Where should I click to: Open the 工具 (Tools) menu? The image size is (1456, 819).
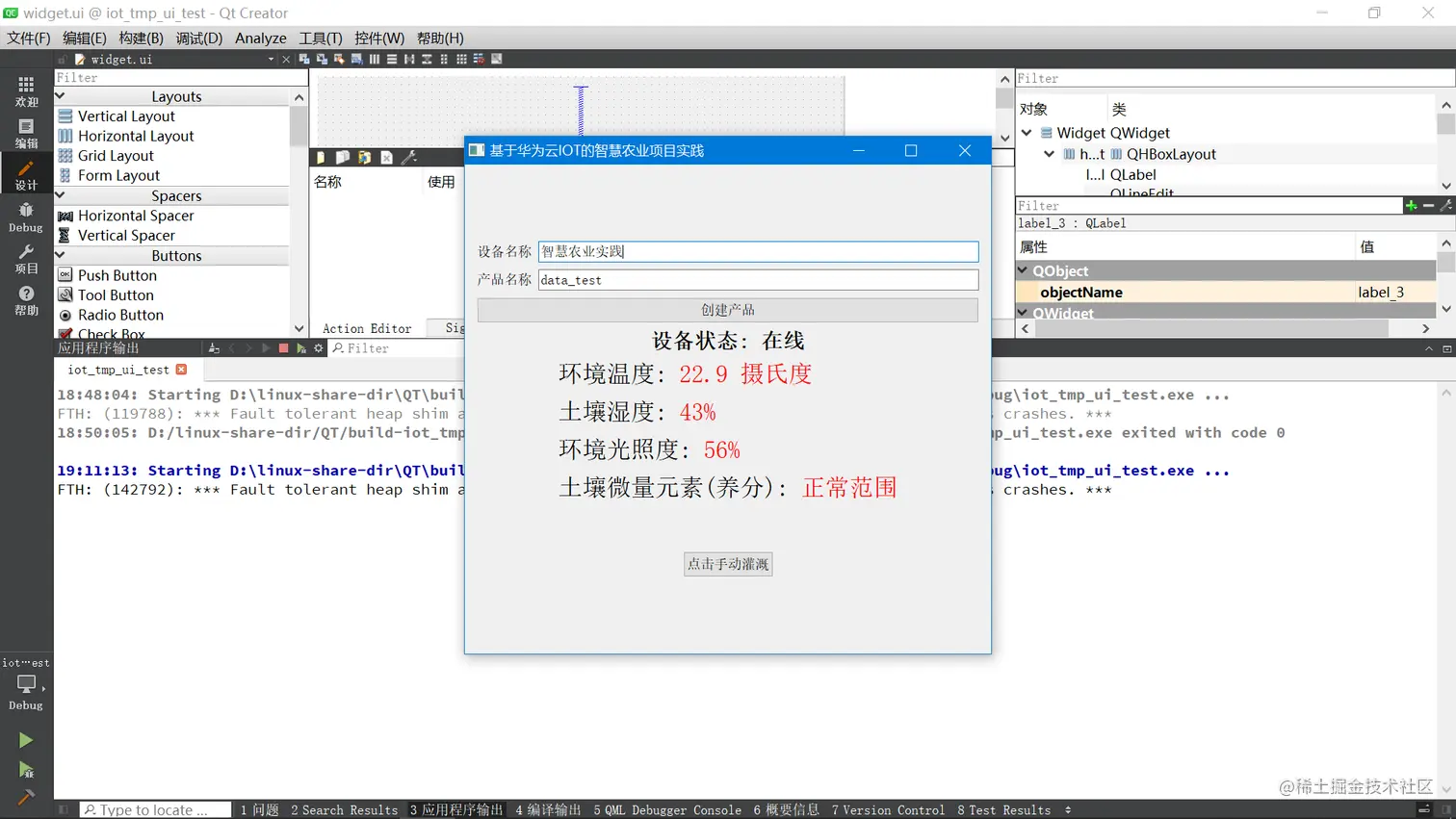320,38
